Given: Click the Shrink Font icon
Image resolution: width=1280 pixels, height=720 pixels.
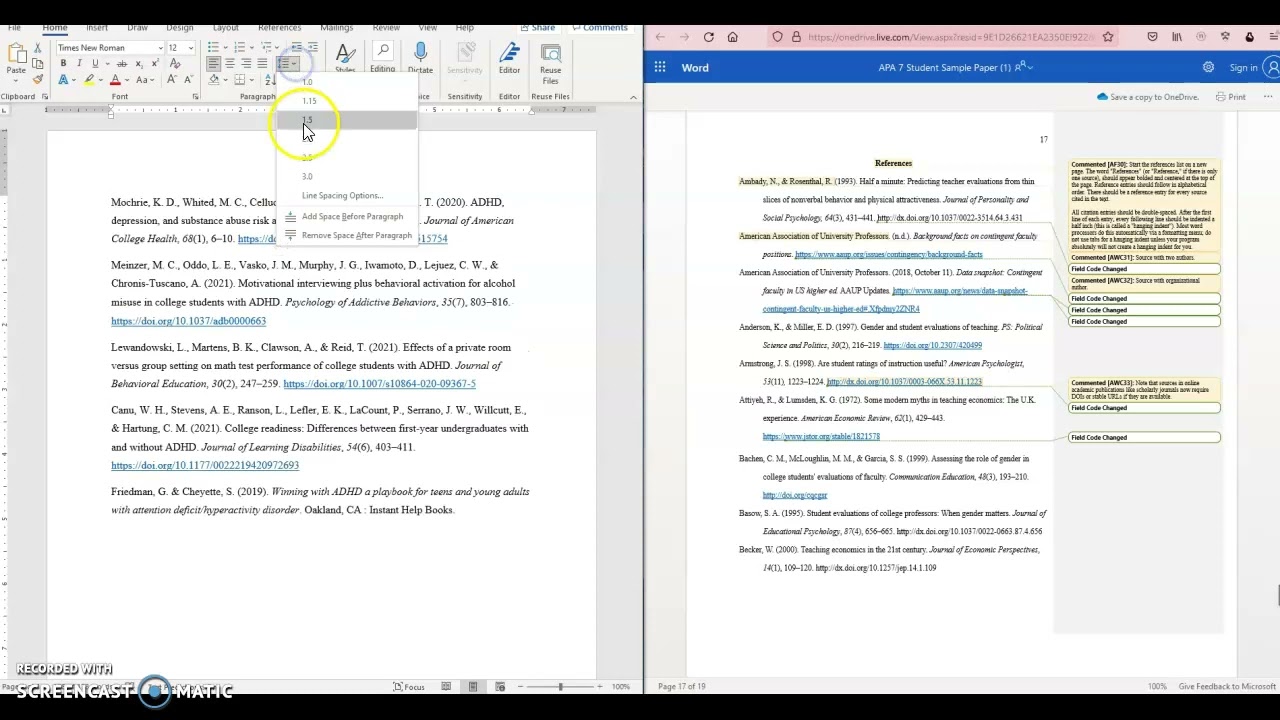Looking at the screenshot, I should (188, 80).
